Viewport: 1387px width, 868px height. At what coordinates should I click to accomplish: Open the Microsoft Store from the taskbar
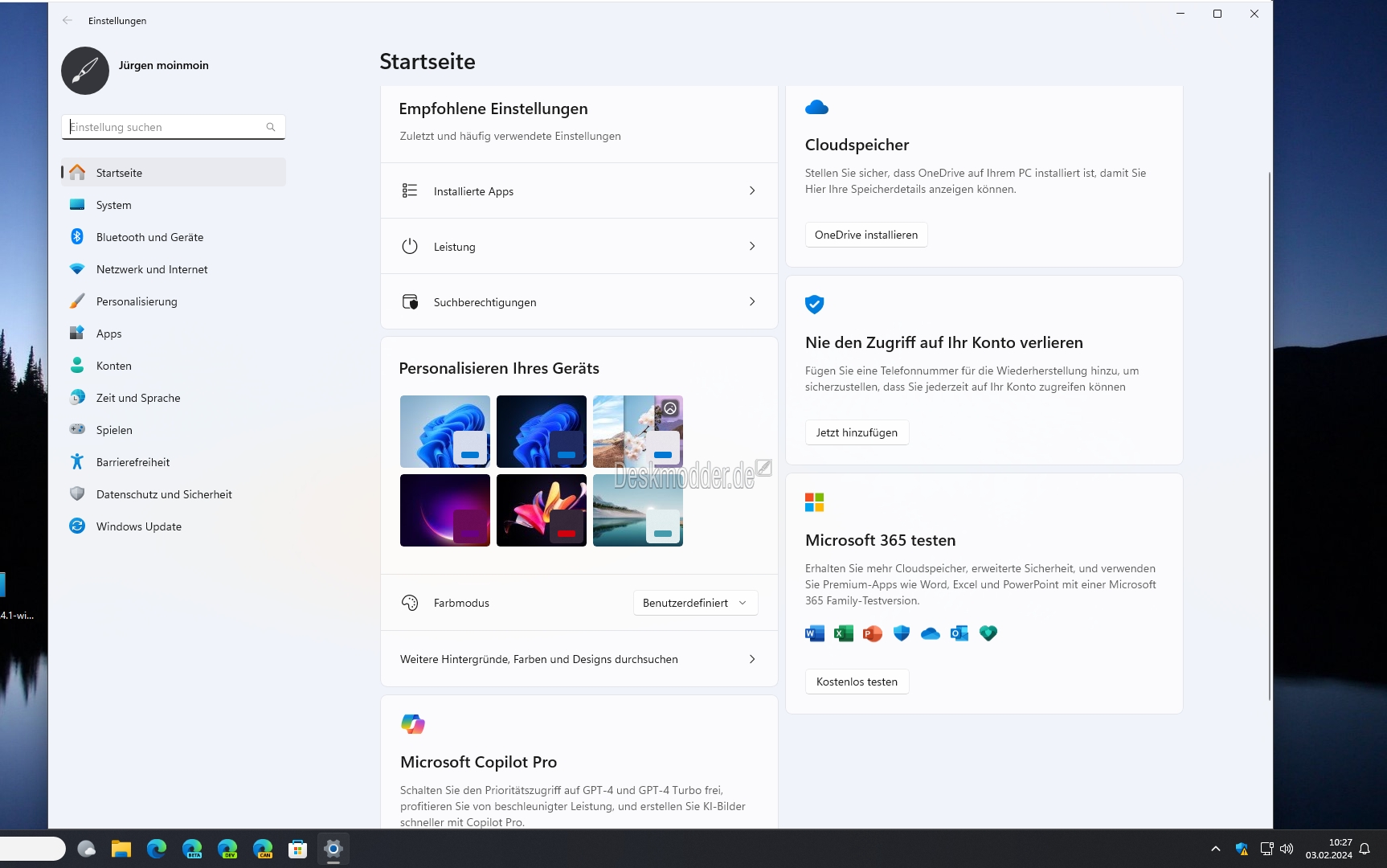click(x=297, y=849)
